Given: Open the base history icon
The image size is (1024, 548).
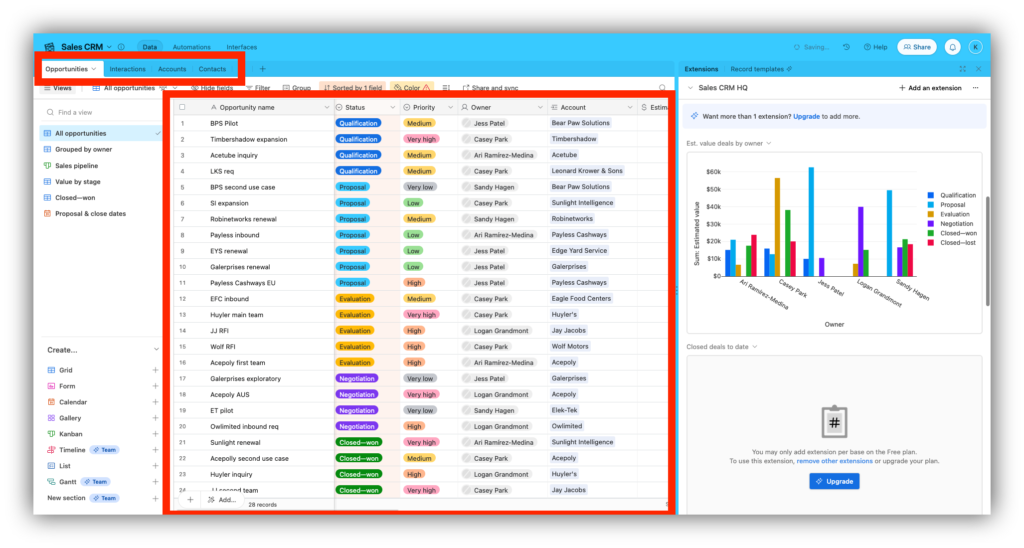Looking at the screenshot, I should coord(846,47).
